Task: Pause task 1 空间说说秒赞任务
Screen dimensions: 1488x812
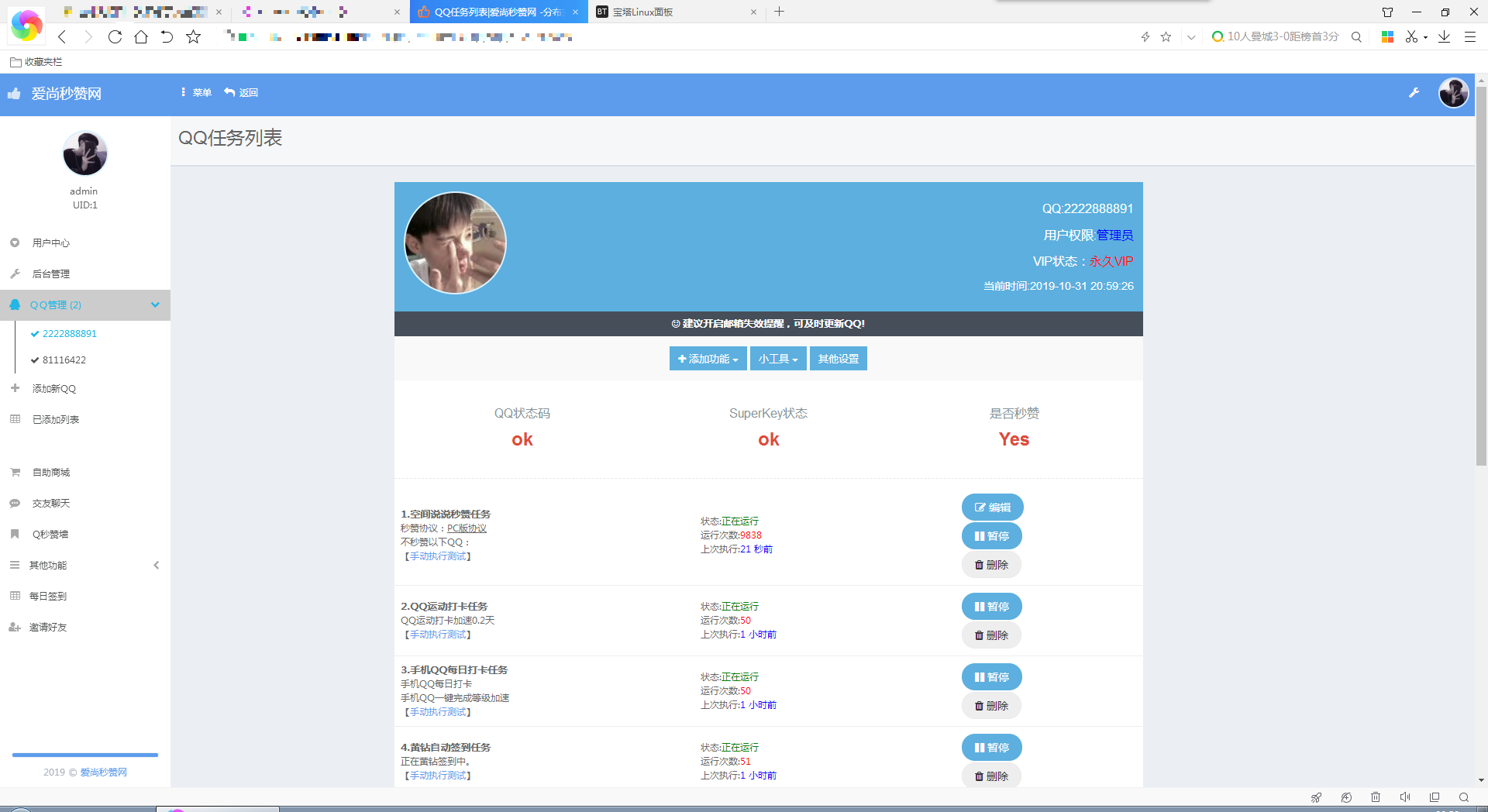Action: click(x=991, y=535)
